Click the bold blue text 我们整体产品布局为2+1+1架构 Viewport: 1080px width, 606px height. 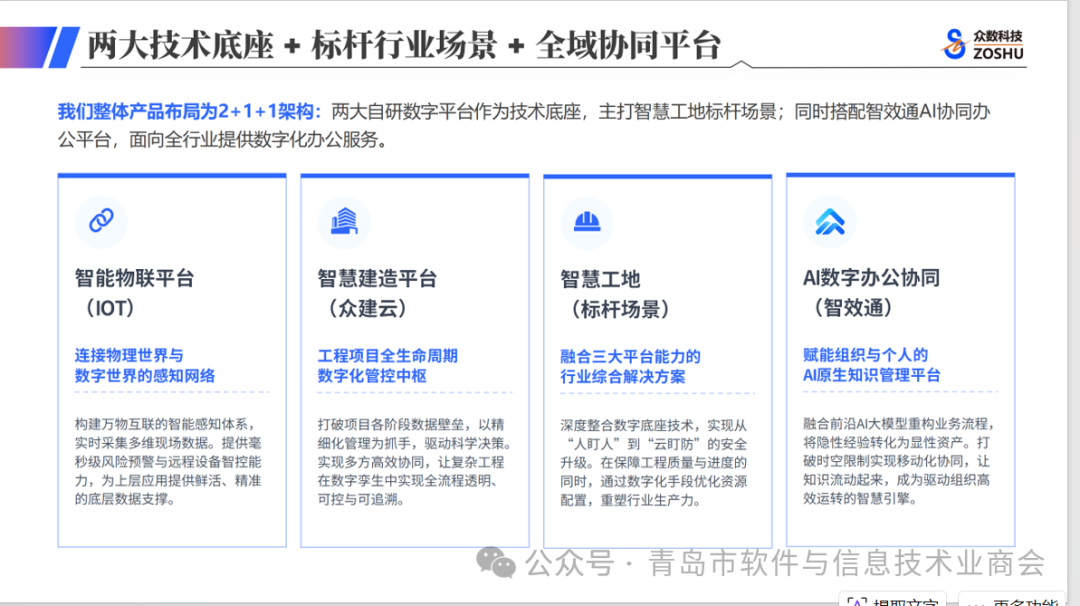point(188,112)
